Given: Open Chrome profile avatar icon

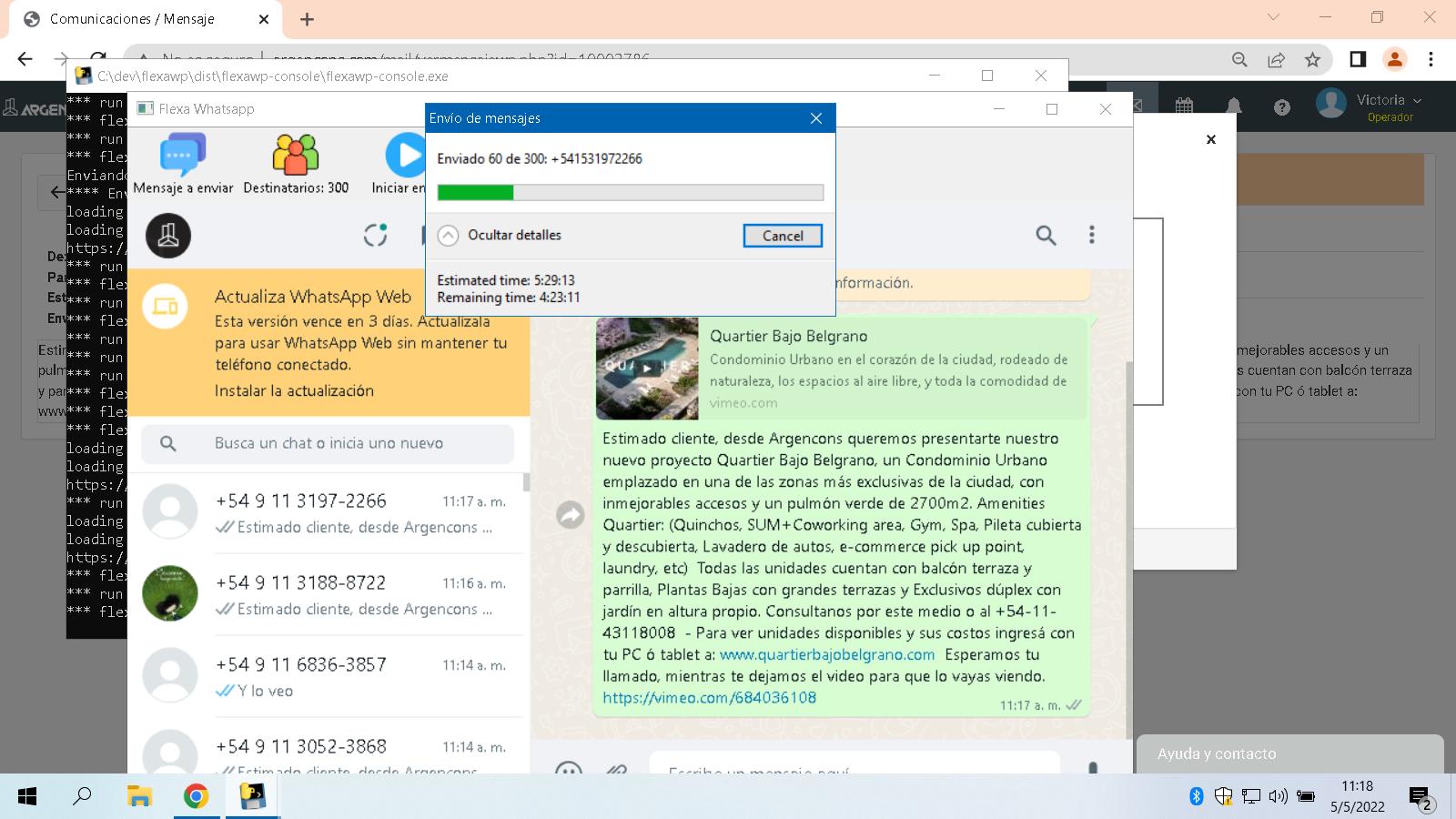Looking at the screenshot, I should click(1394, 59).
